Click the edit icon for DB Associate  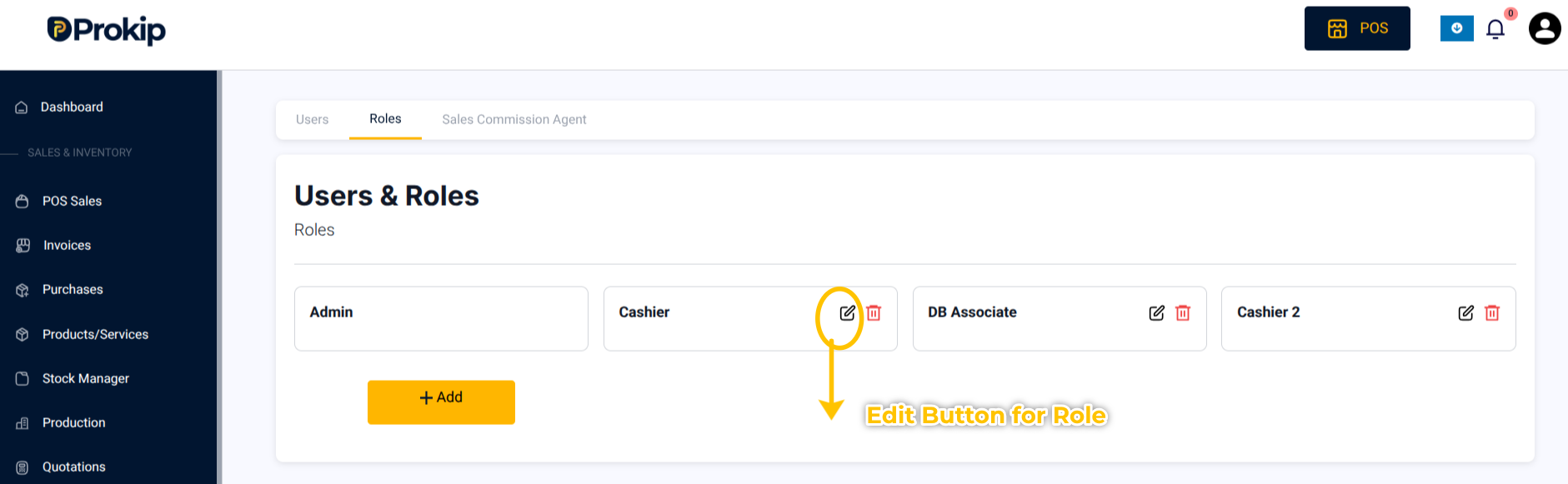click(1157, 313)
